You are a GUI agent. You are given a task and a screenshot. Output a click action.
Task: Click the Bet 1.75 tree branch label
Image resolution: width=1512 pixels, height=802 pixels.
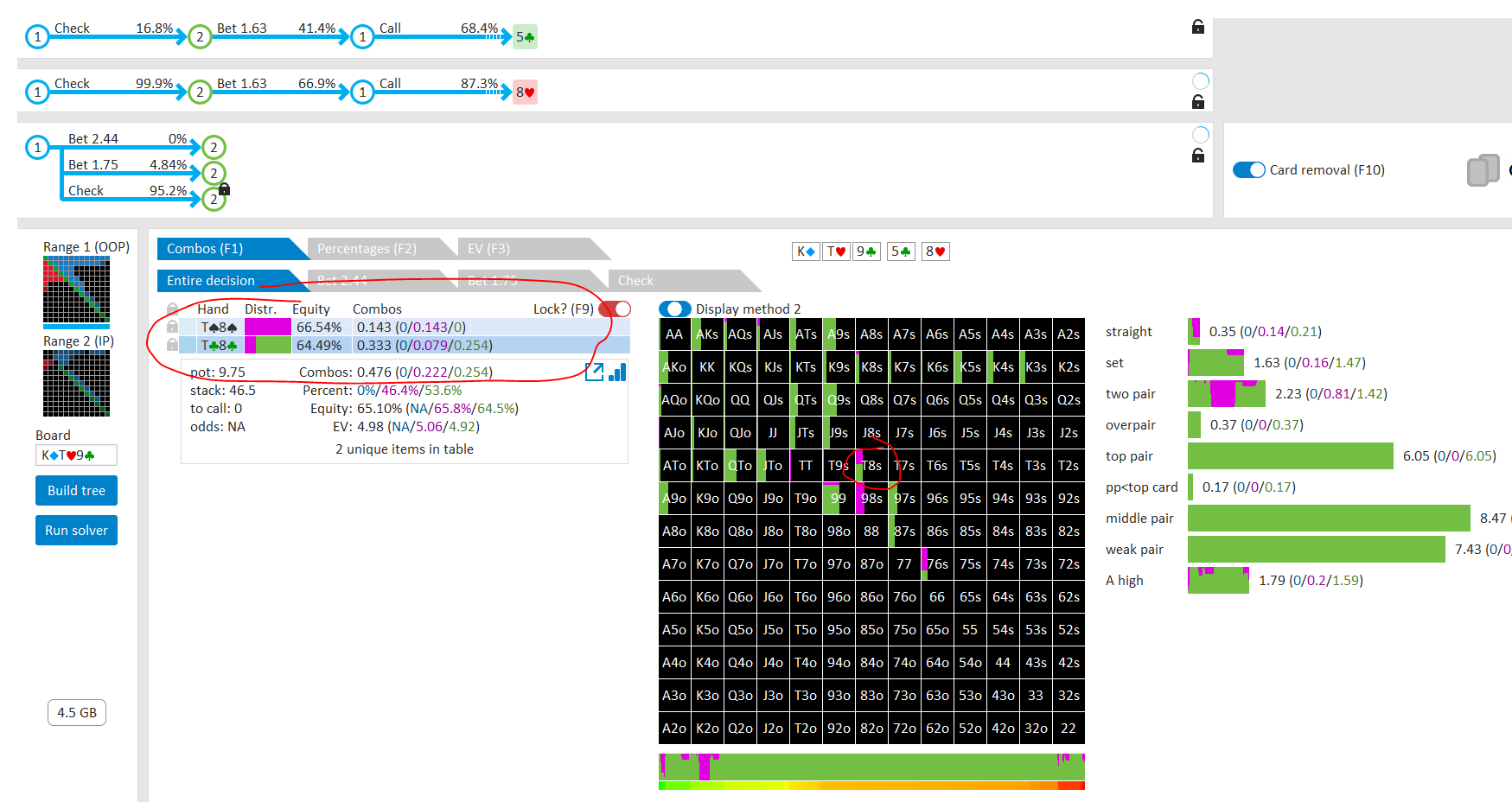[93, 165]
